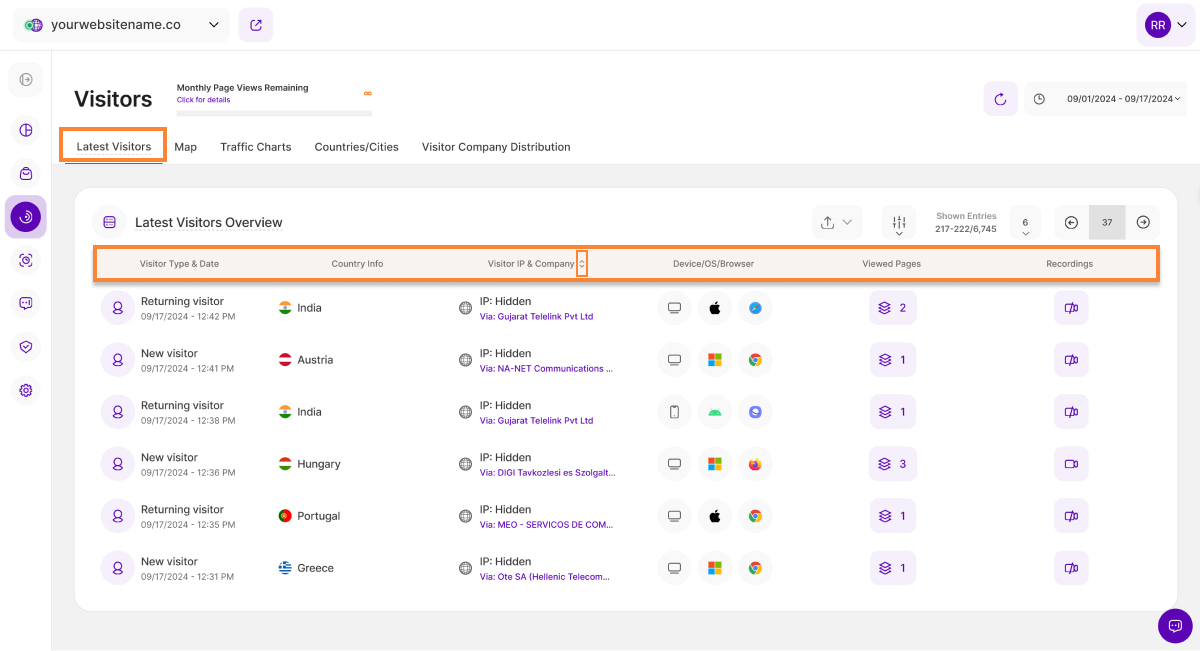The image size is (1200, 651).
Task: Click the page number 37 field
Action: (x=1107, y=222)
